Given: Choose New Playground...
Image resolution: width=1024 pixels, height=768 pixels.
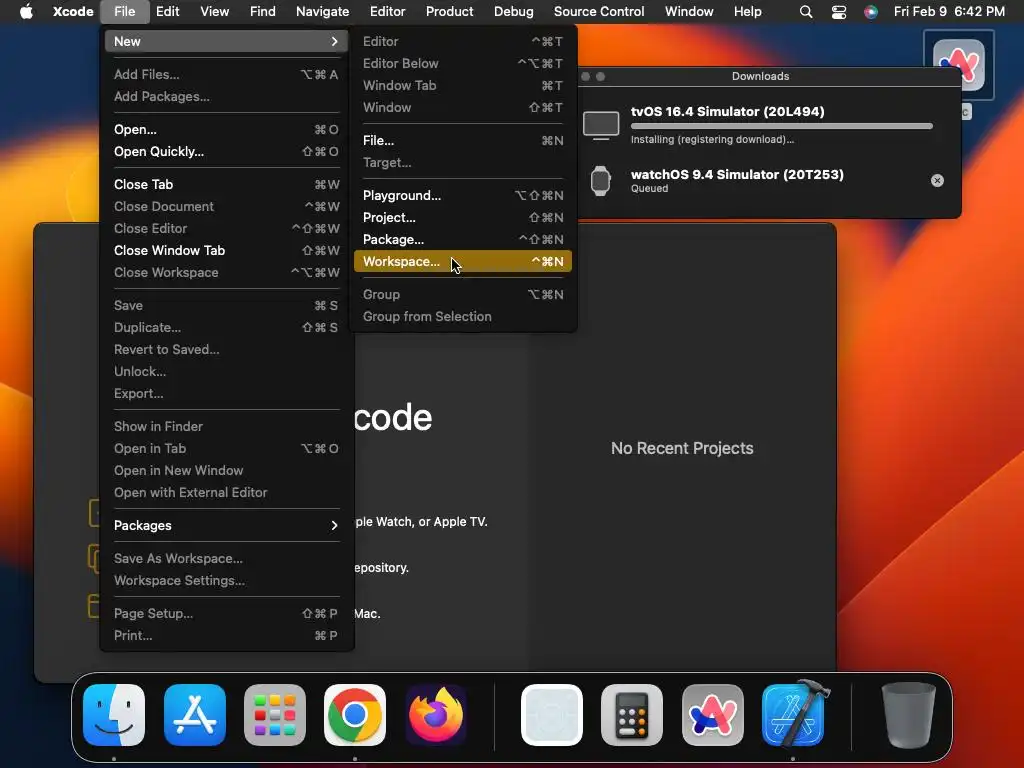Looking at the screenshot, I should click(462, 195).
